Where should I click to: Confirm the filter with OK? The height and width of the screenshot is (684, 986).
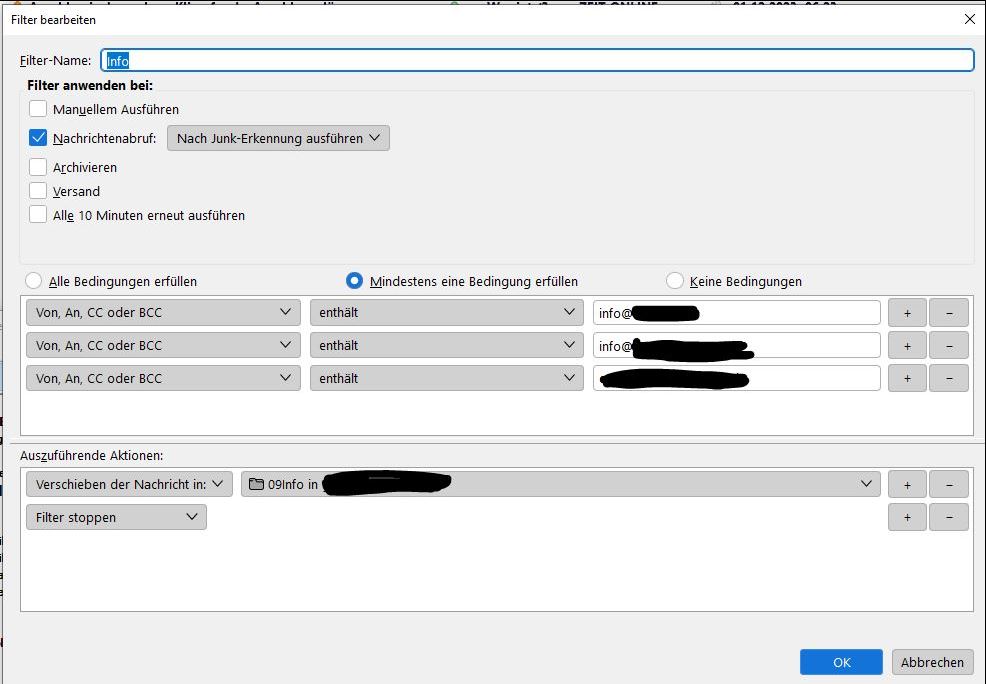[841, 662]
